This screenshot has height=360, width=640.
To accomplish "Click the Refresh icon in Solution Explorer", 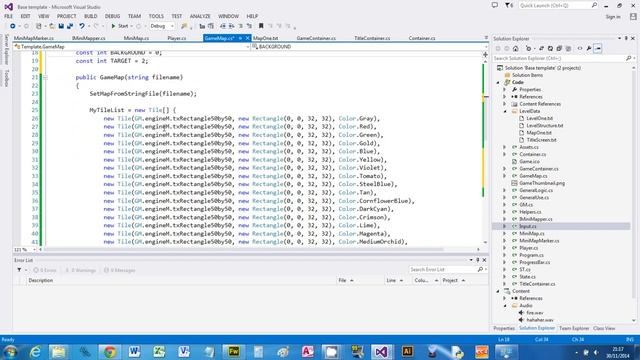I will (x=550, y=49).
